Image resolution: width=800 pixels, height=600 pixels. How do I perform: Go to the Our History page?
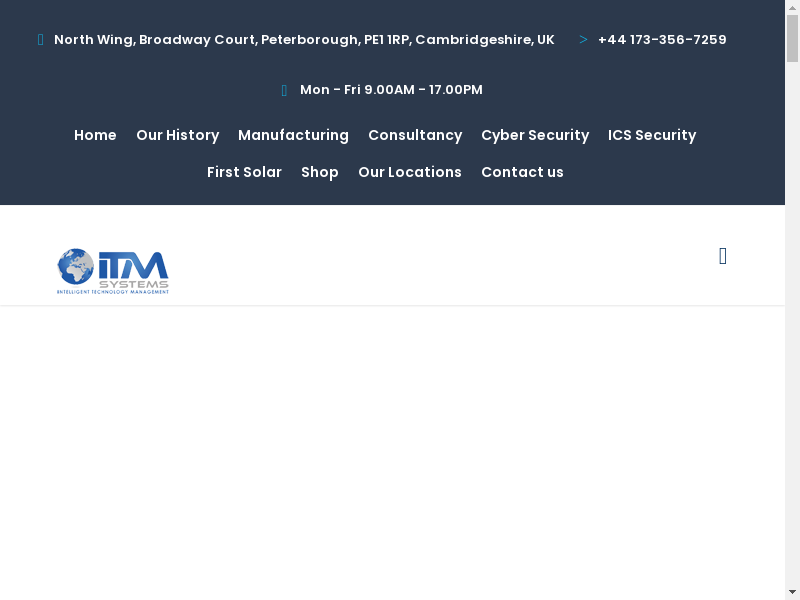pos(177,135)
